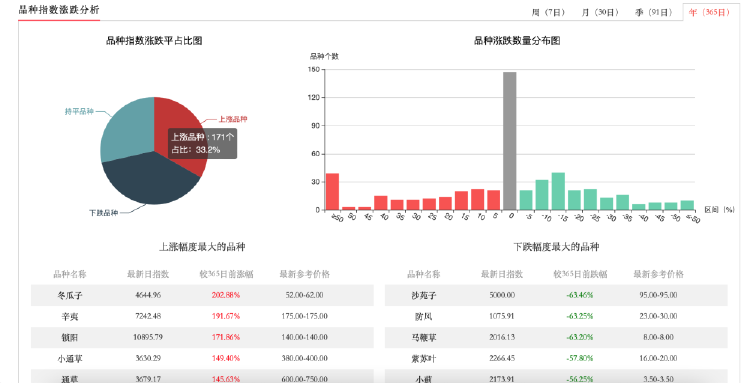Open the 马鞭草 variety row
750x383 pixels.
pos(556,337)
